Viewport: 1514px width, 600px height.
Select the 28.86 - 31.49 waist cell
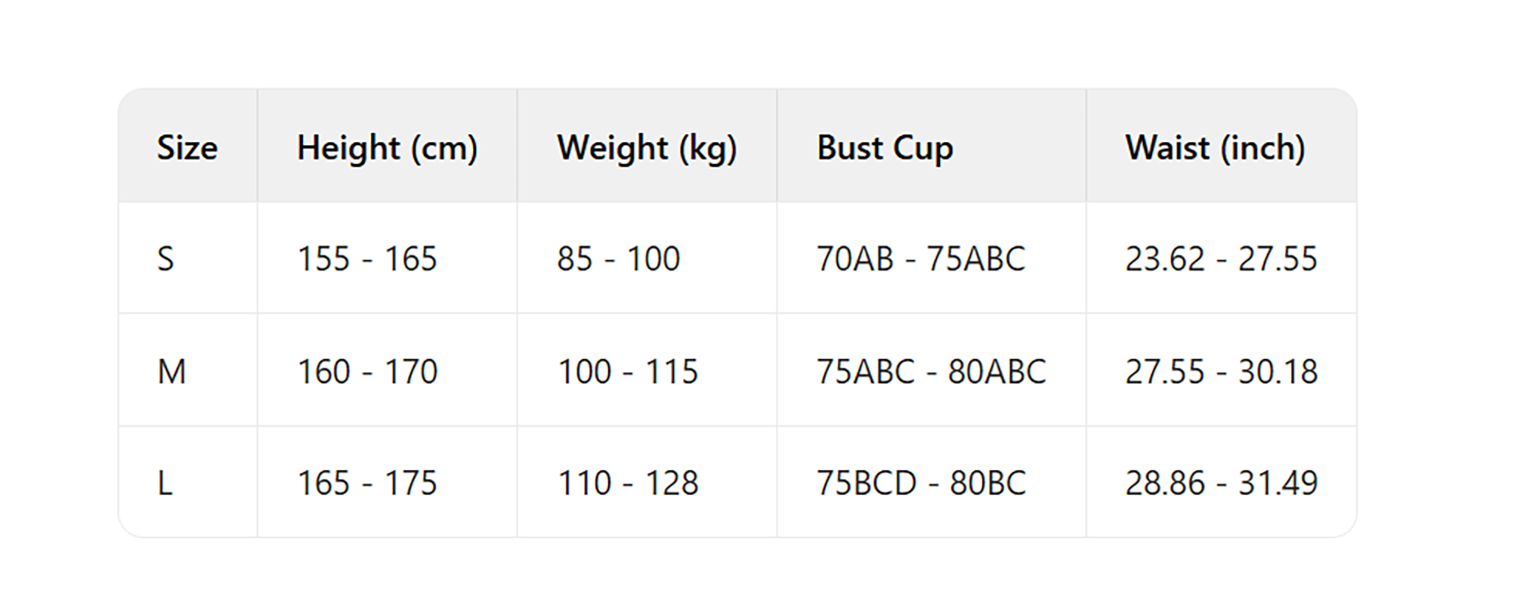pyautogui.click(x=1221, y=482)
